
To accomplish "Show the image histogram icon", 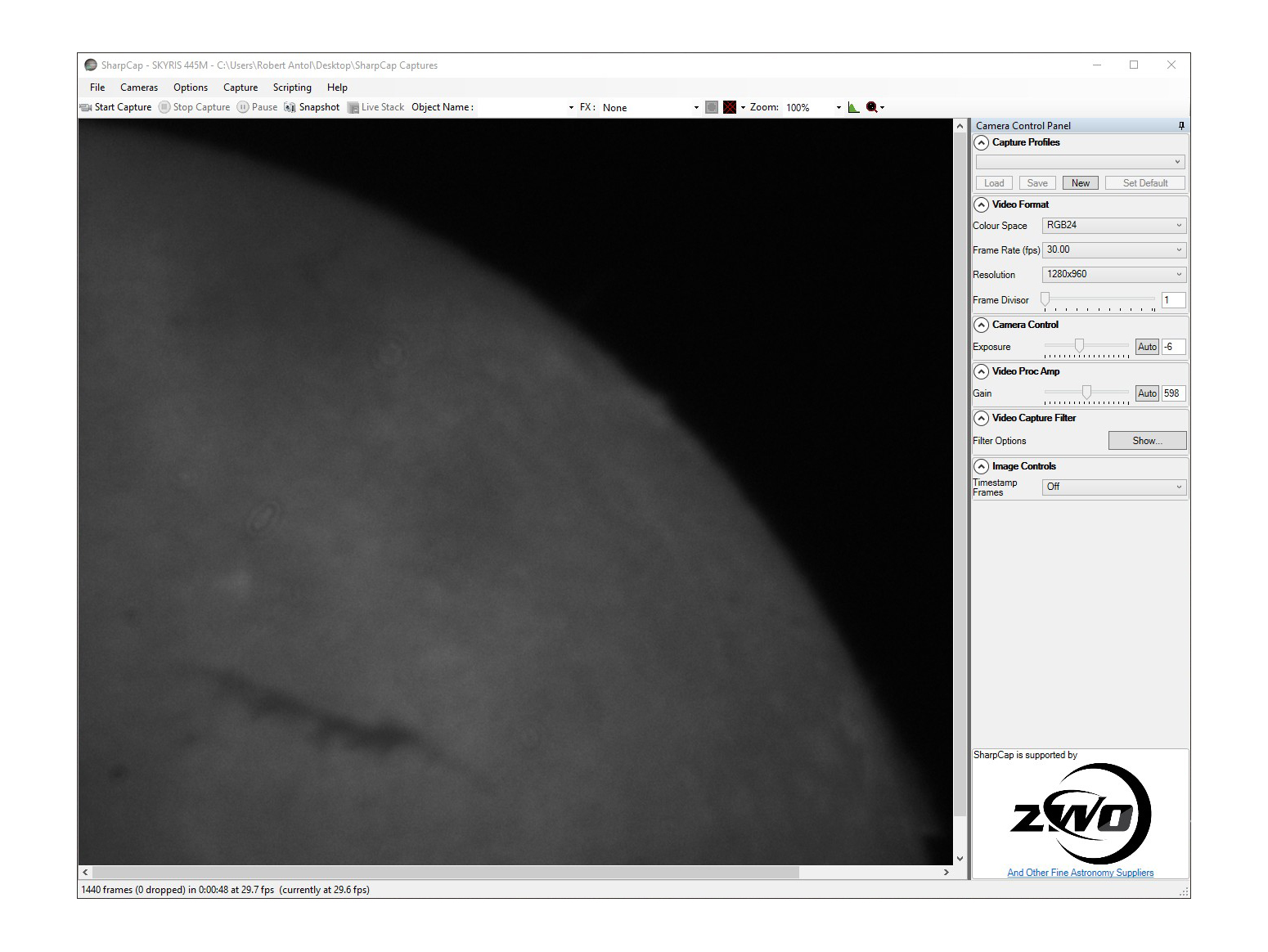I will 854,107.
